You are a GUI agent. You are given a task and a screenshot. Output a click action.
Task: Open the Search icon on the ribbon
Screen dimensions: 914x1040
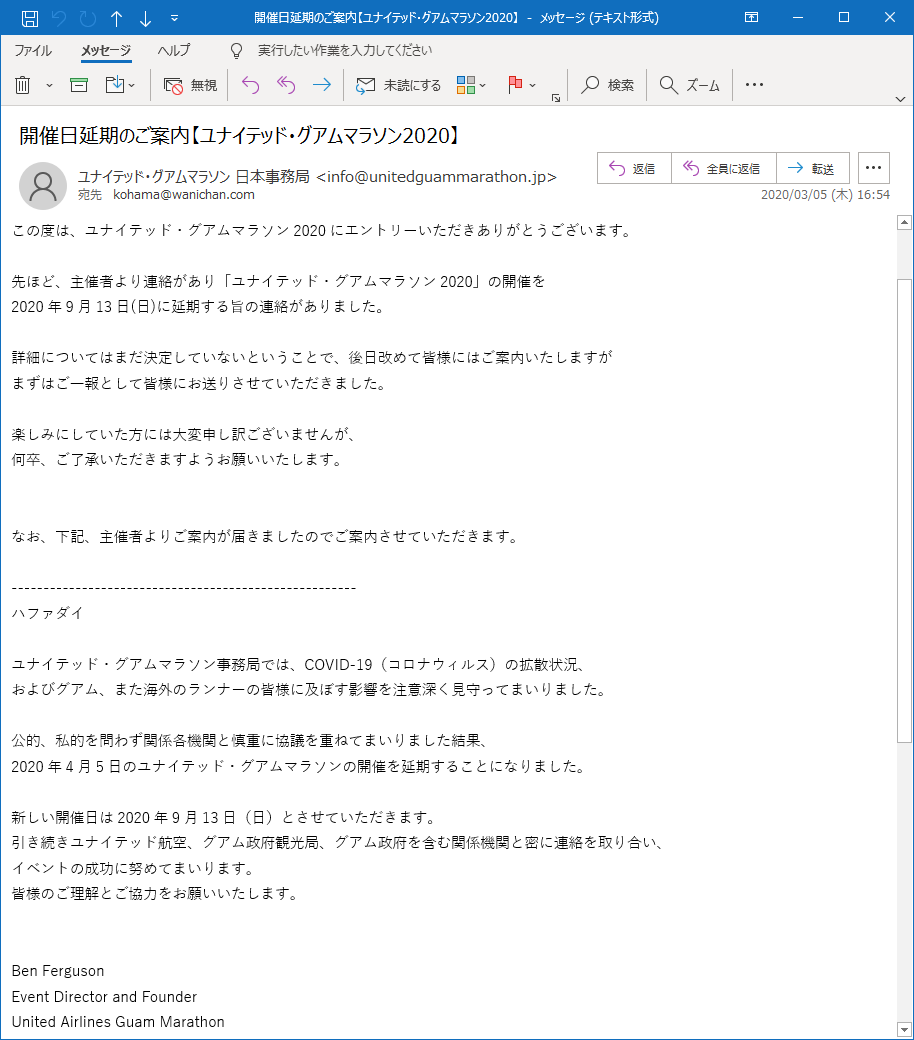pos(606,85)
